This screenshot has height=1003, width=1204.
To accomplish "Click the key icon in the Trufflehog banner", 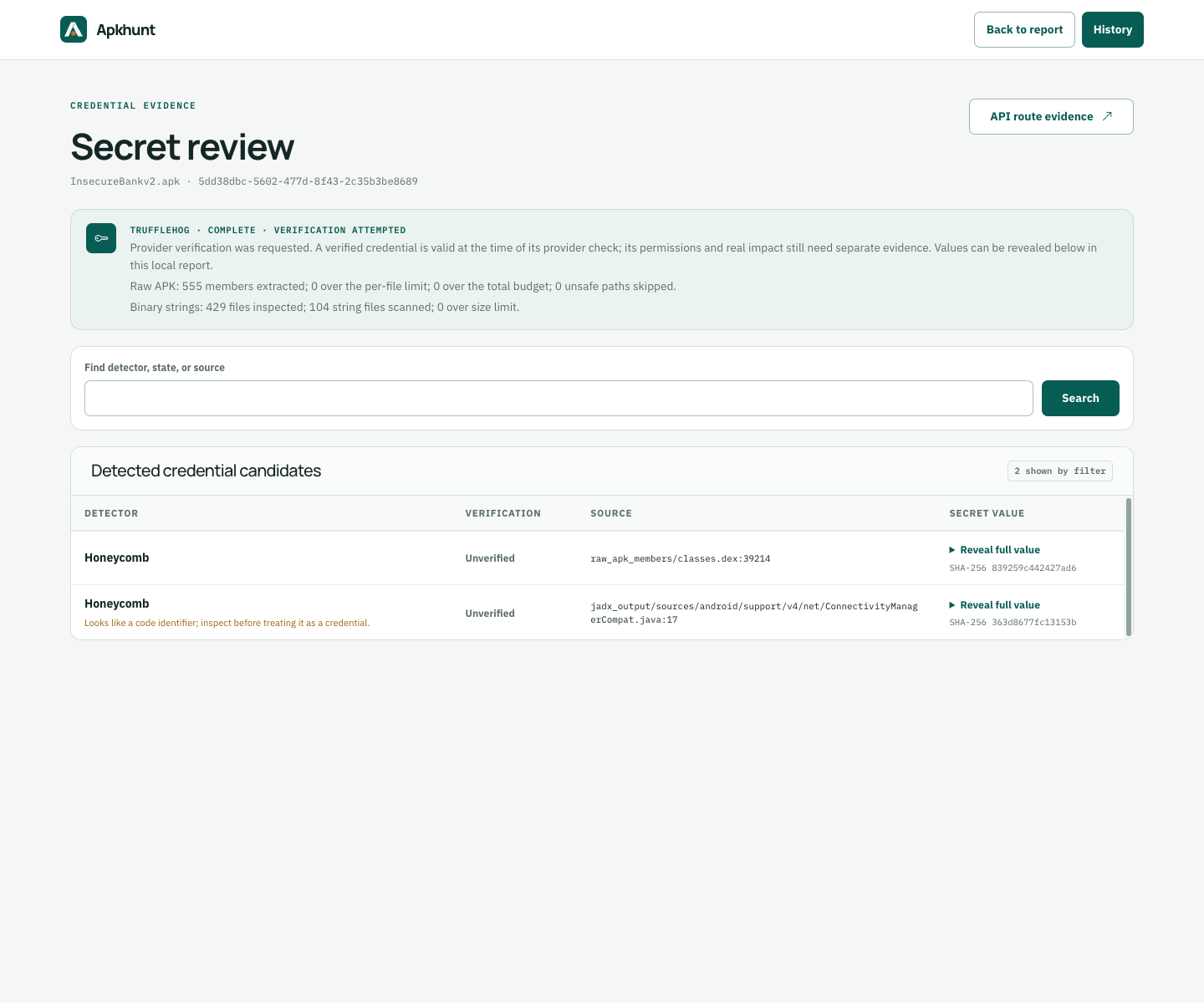I will [101, 238].
